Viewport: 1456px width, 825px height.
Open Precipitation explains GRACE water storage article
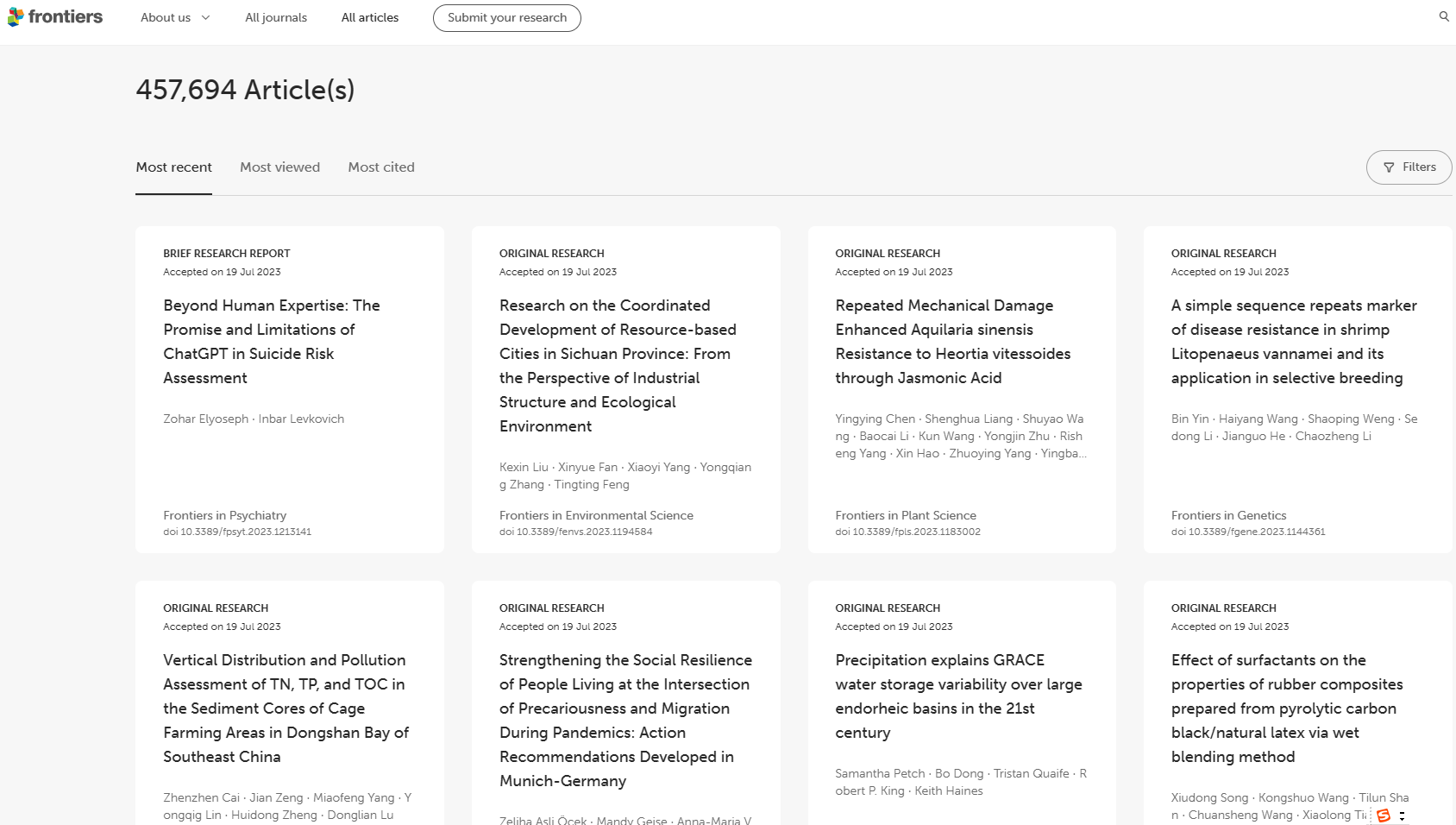pyautogui.click(x=958, y=696)
